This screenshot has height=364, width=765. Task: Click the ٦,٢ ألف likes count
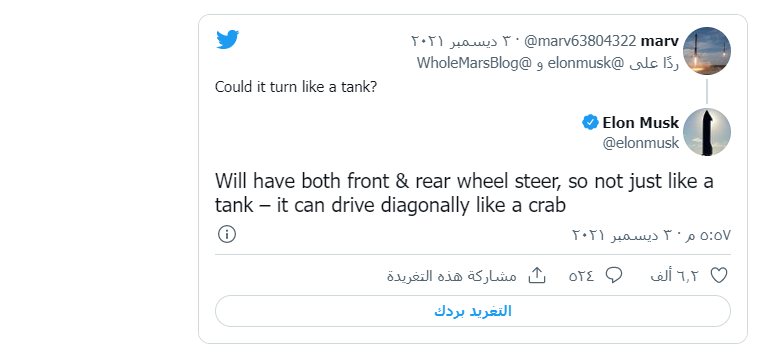(674, 276)
